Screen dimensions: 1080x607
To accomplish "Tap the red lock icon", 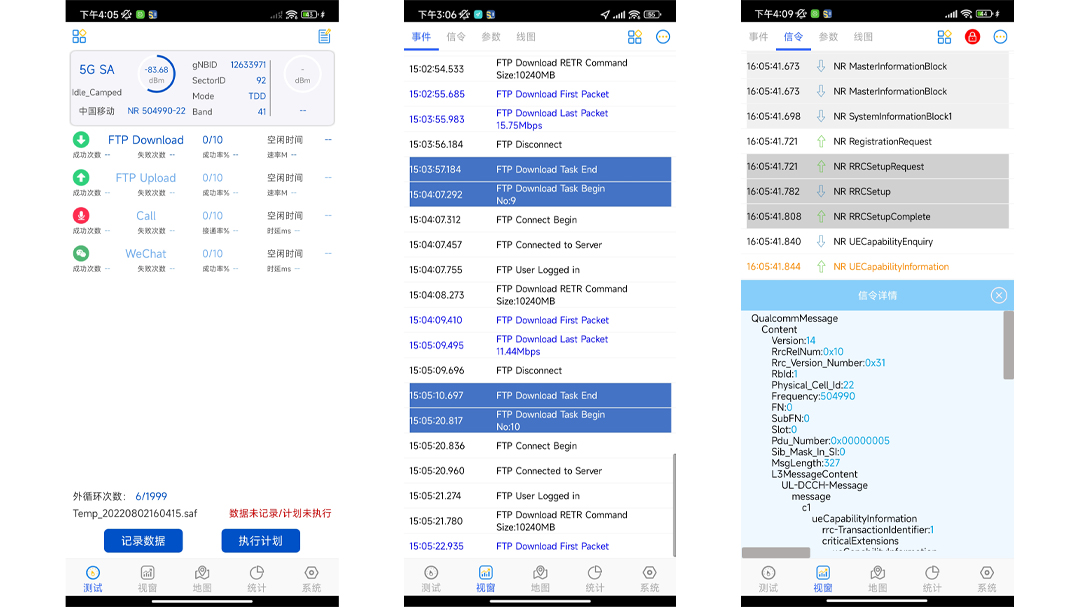I will (971, 37).
